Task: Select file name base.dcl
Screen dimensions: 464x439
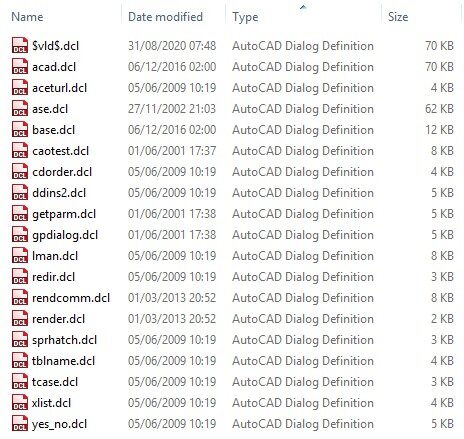Action: coord(53,130)
